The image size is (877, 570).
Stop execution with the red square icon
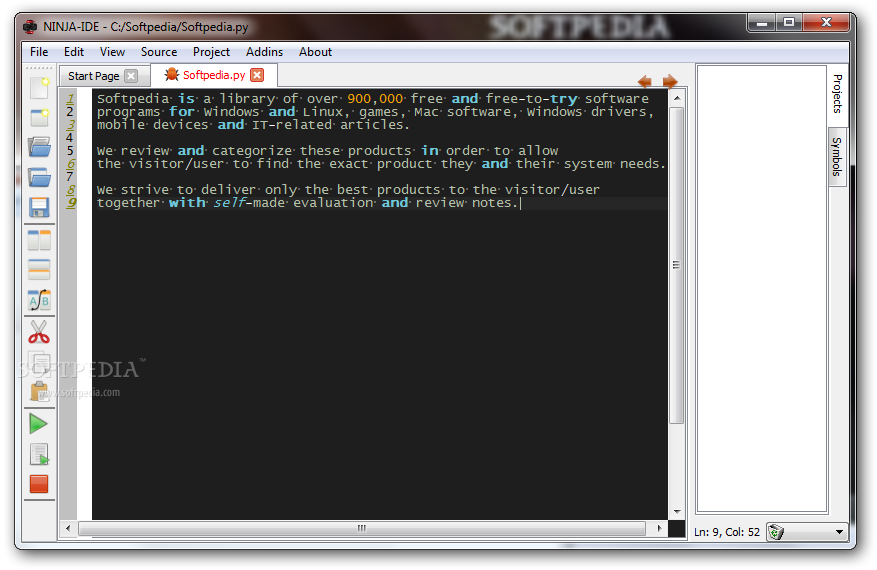[39, 484]
